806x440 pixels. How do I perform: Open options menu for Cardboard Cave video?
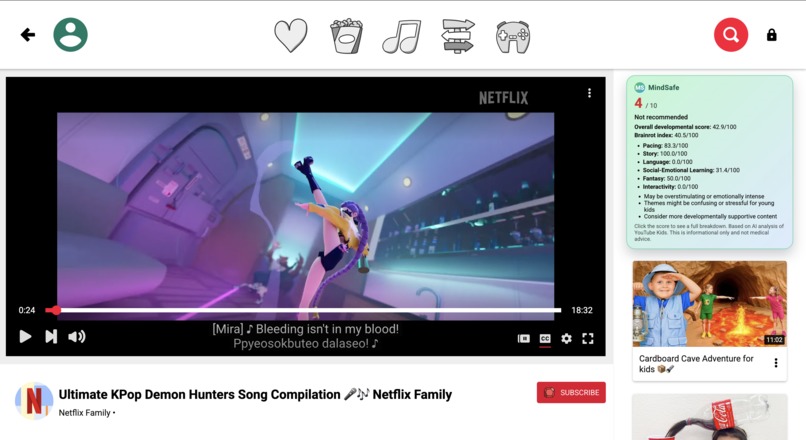776,363
